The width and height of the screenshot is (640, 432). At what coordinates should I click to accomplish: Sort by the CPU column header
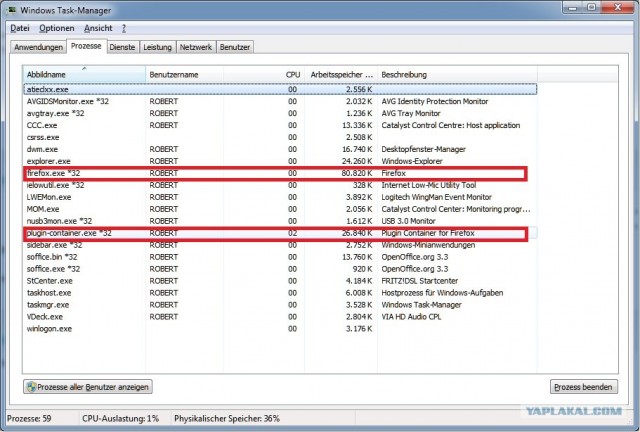point(264,74)
